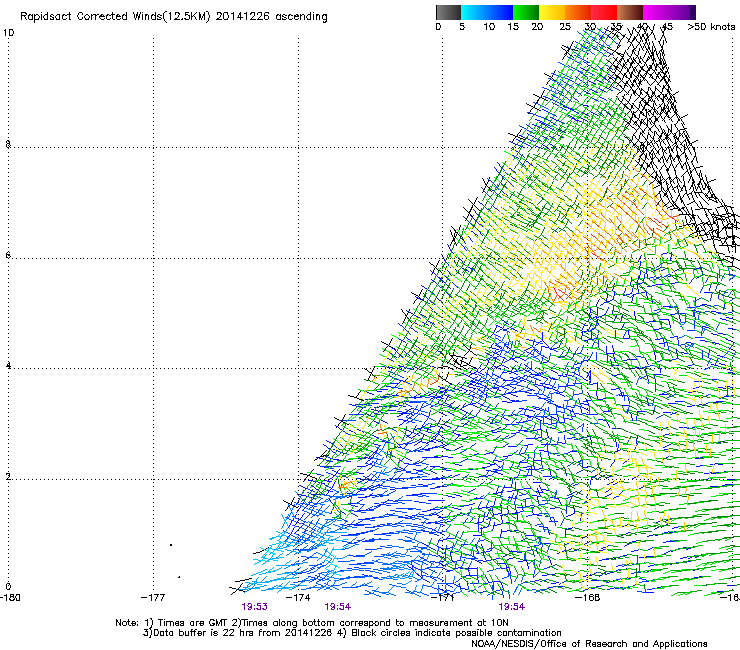Click the brown 35-40 knots legend swatch
Screen dimensions: 740x650
[x=630, y=12]
